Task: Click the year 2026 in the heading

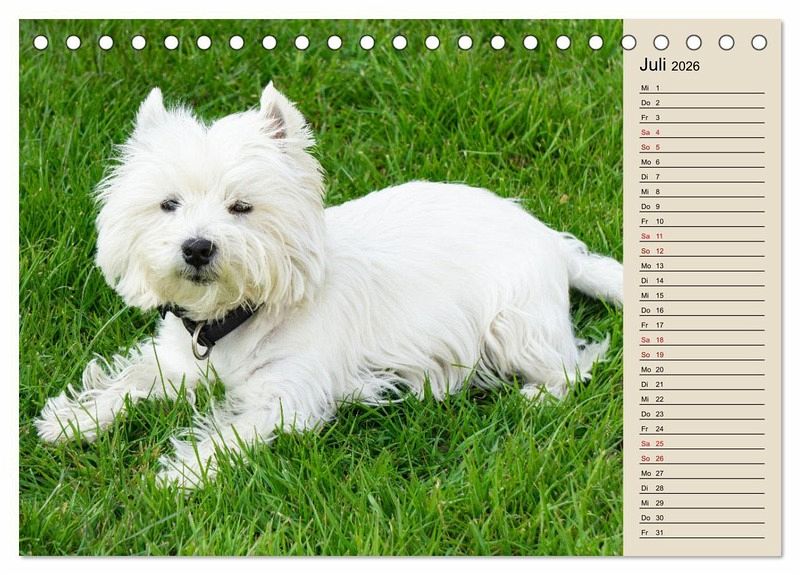Action: [x=686, y=67]
